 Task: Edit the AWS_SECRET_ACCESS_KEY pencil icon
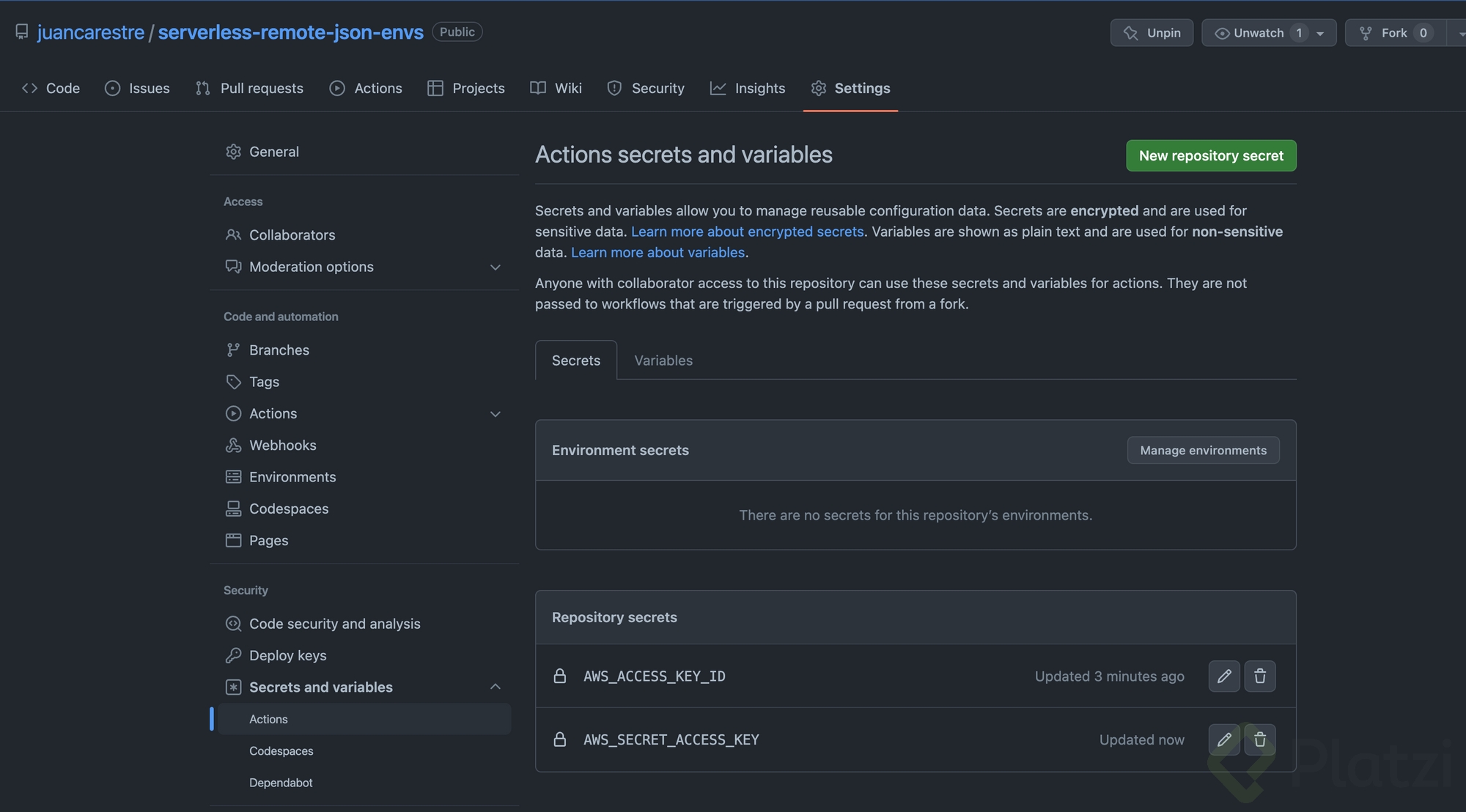1224,739
